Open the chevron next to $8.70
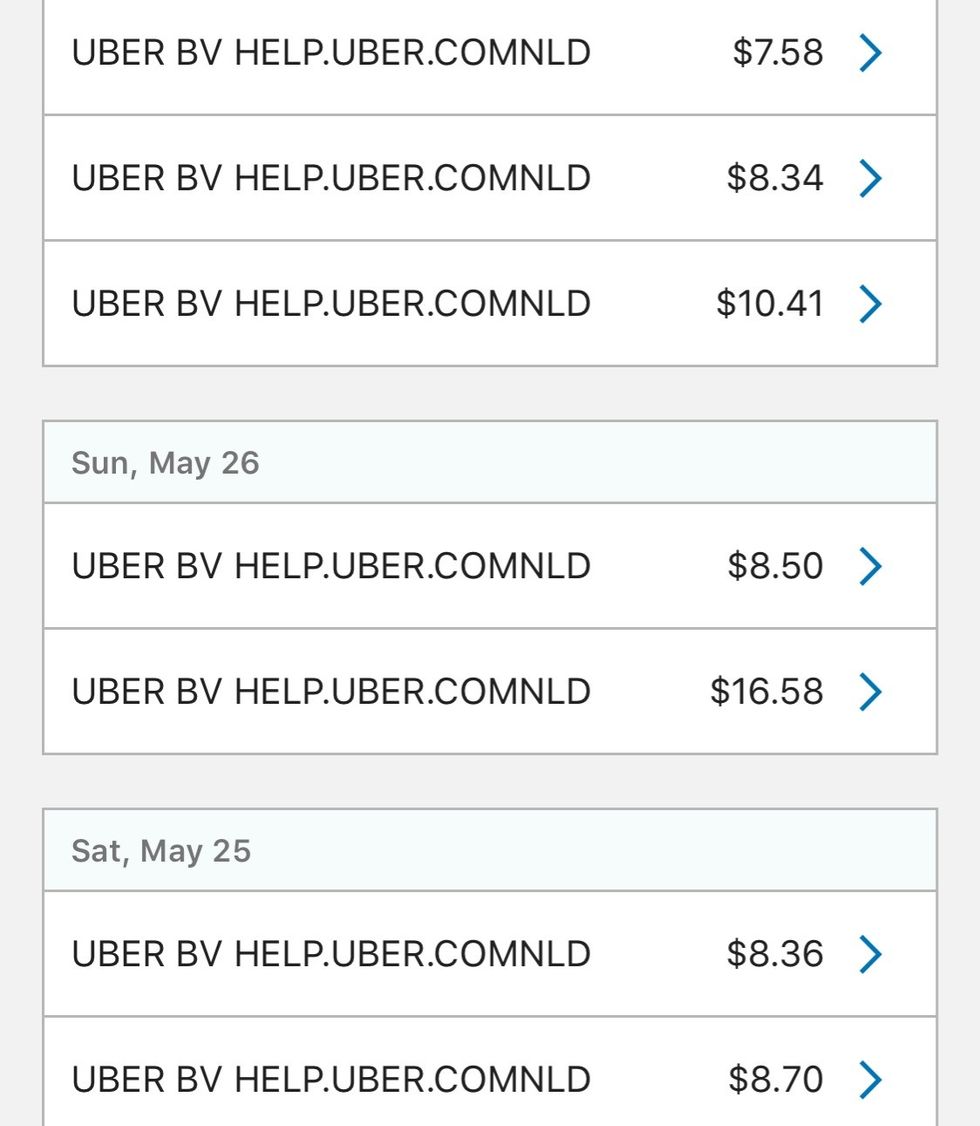Viewport: 980px width, 1126px height. click(x=870, y=1079)
